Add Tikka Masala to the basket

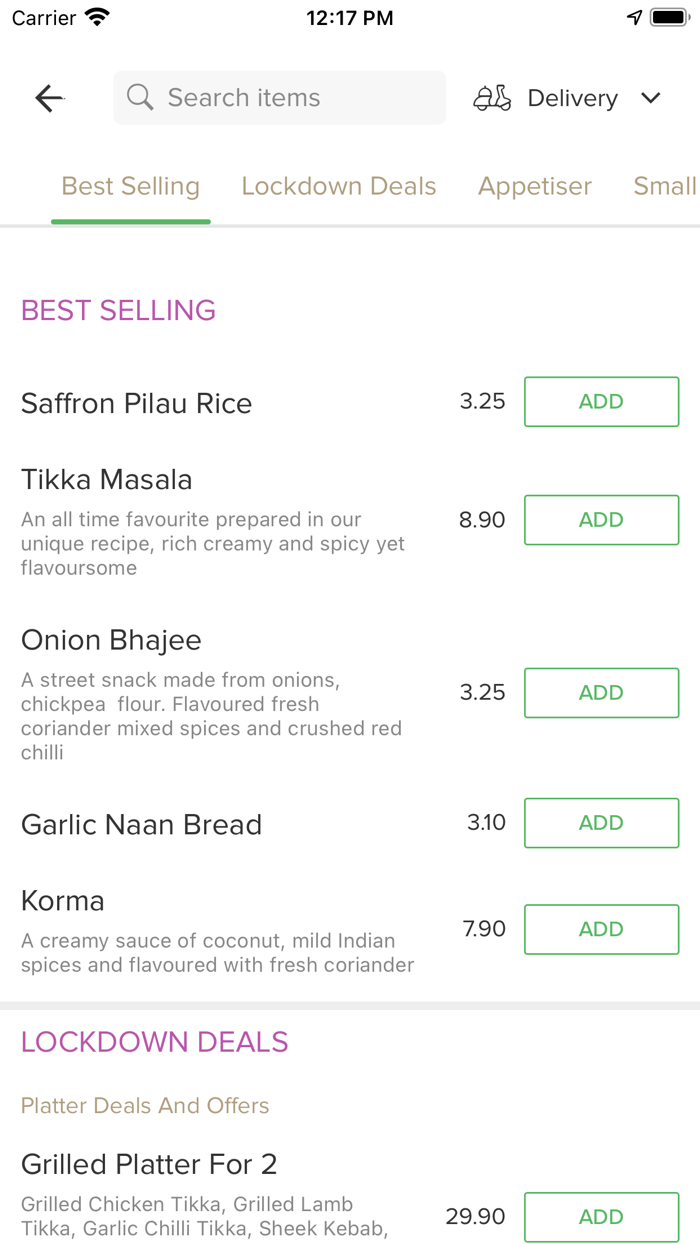[601, 520]
